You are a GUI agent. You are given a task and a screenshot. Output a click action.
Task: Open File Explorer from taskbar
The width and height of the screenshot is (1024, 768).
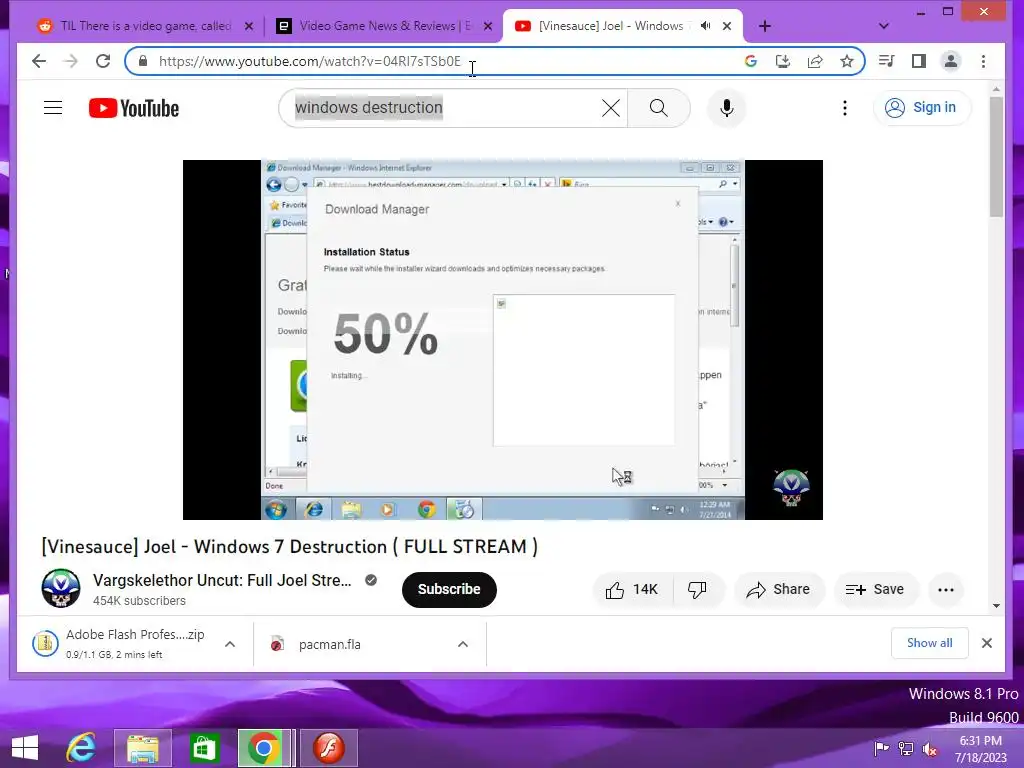[142, 748]
